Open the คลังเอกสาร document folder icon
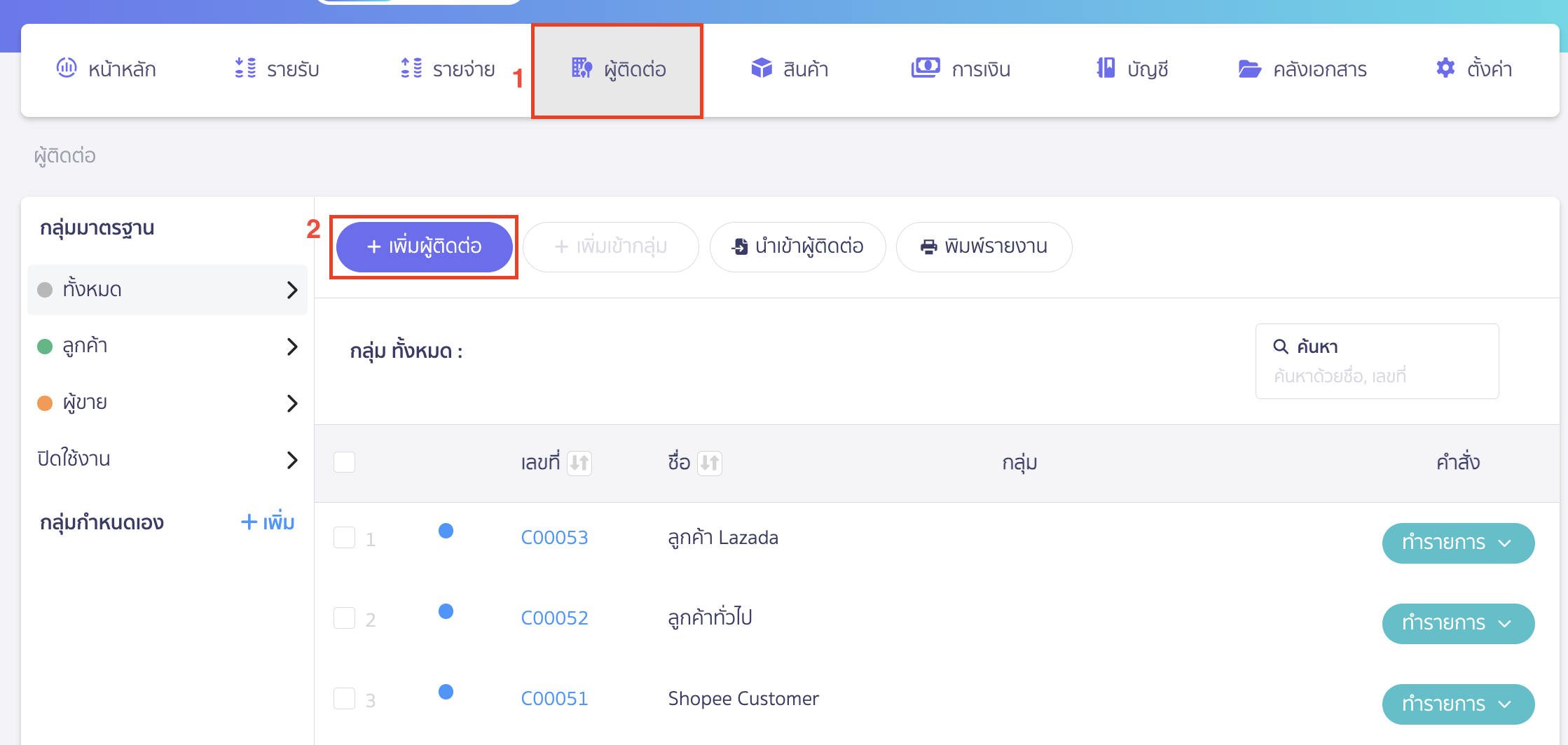Screen dimensions: 1568x745 pos(1251,68)
